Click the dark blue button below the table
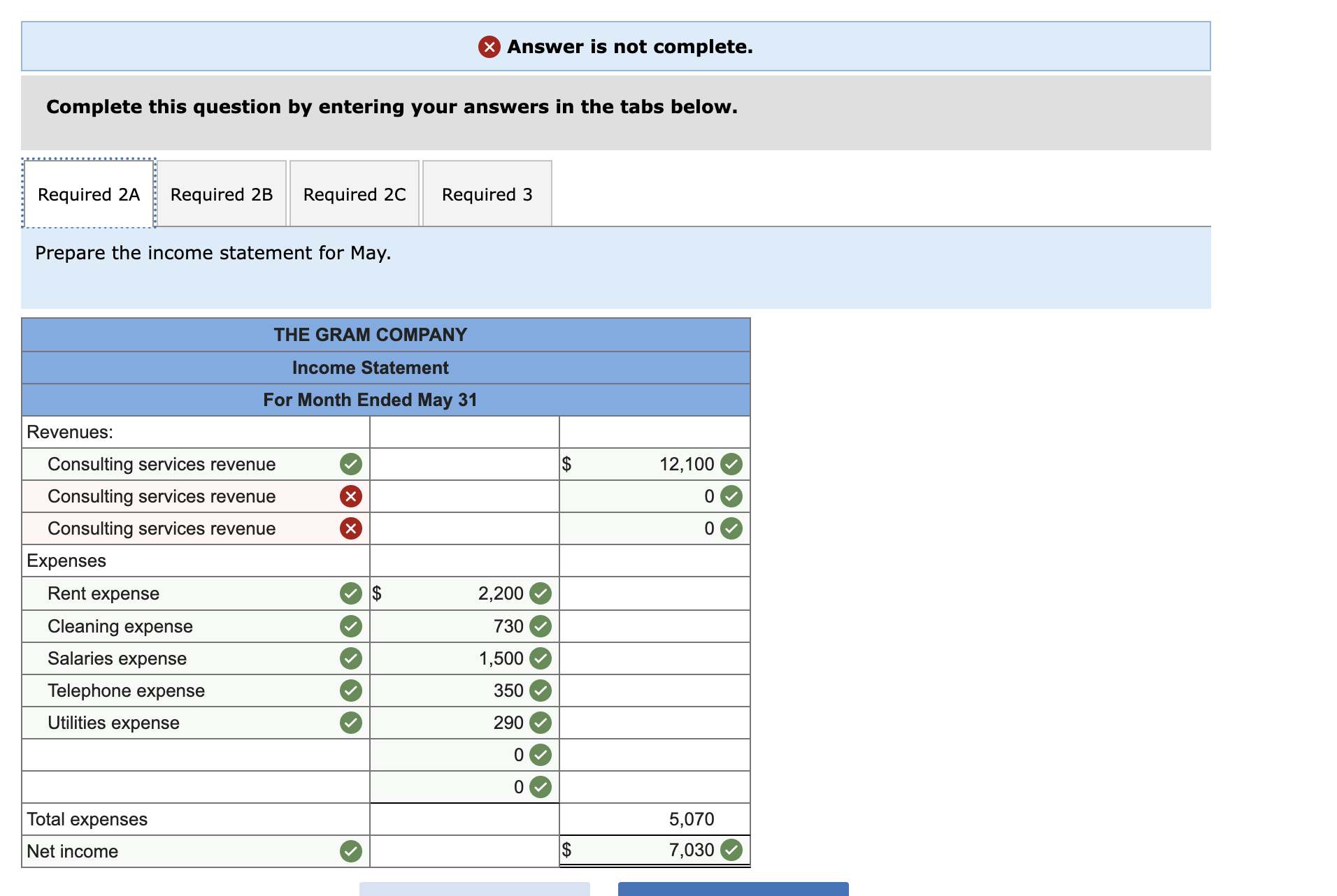Image resolution: width=1337 pixels, height=896 pixels. coord(733,888)
